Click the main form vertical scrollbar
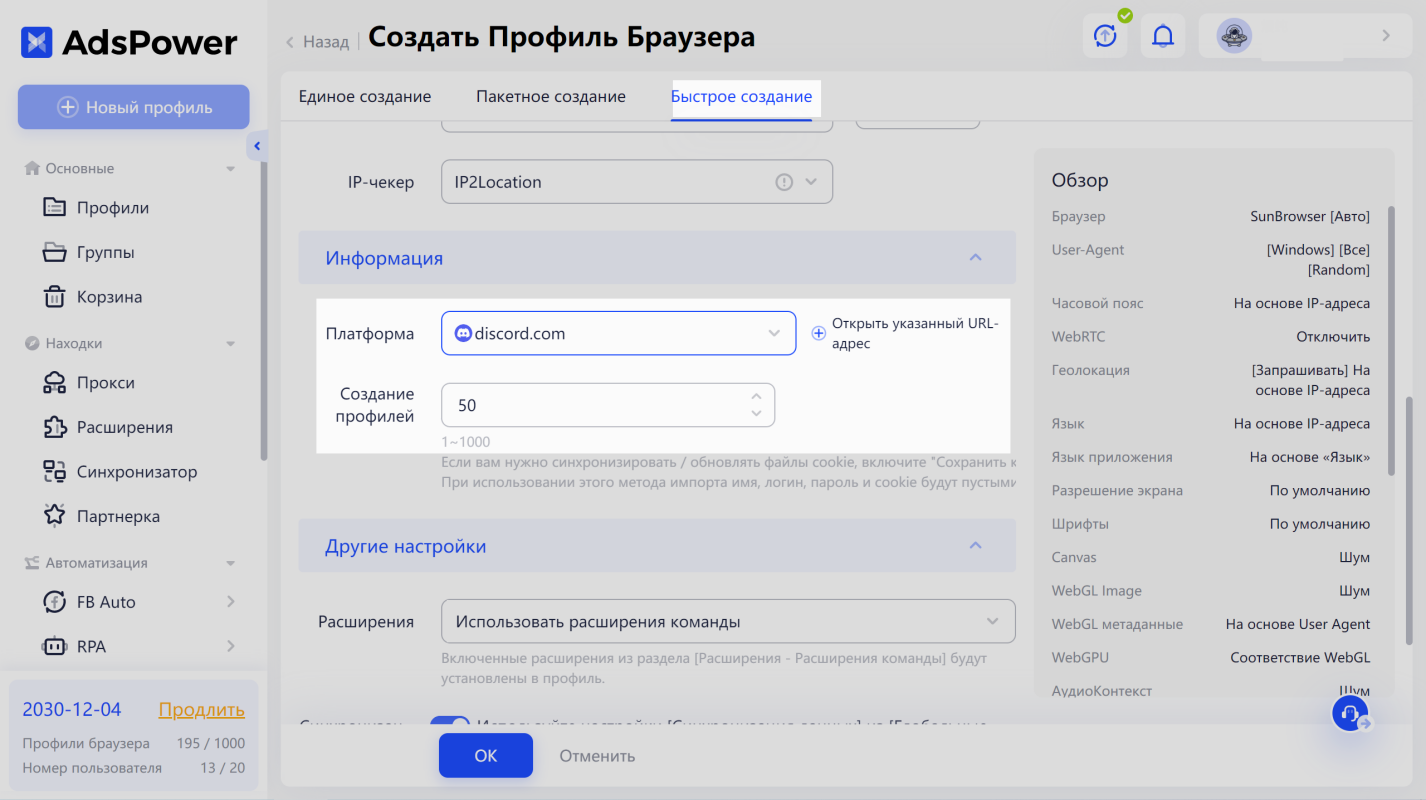 coord(1409,520)
